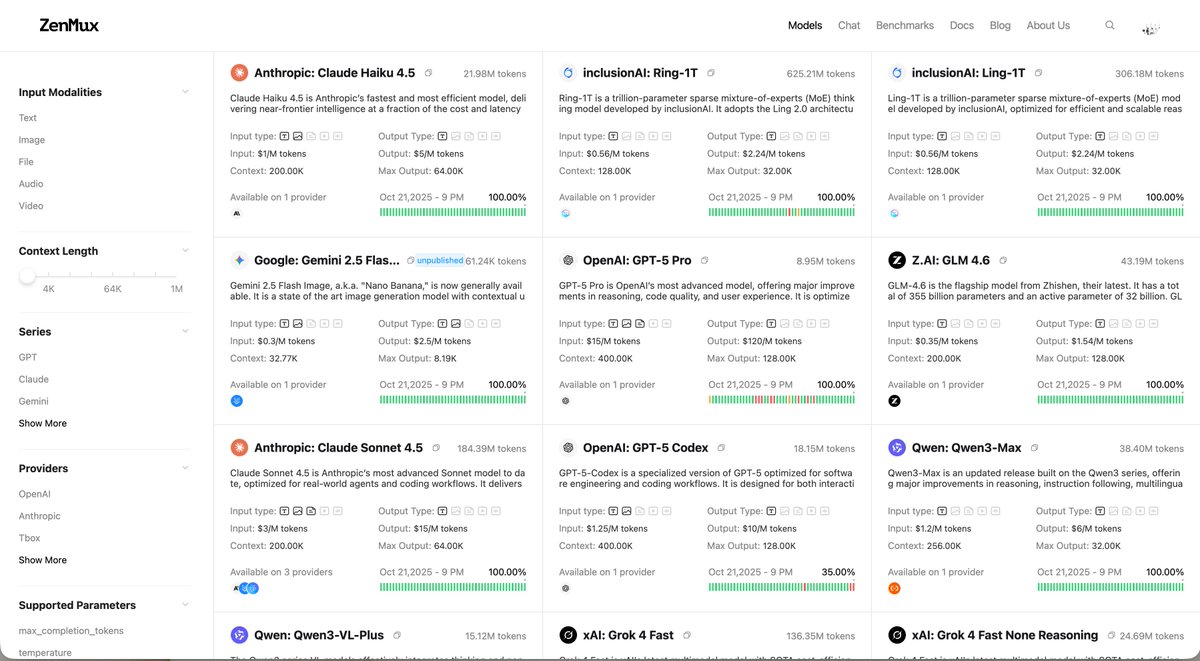This screenshot has height=661, width=1200.
Task: Open the Anthropic: Claude Haiku 4.5 model page
Action: click(335, 73)
